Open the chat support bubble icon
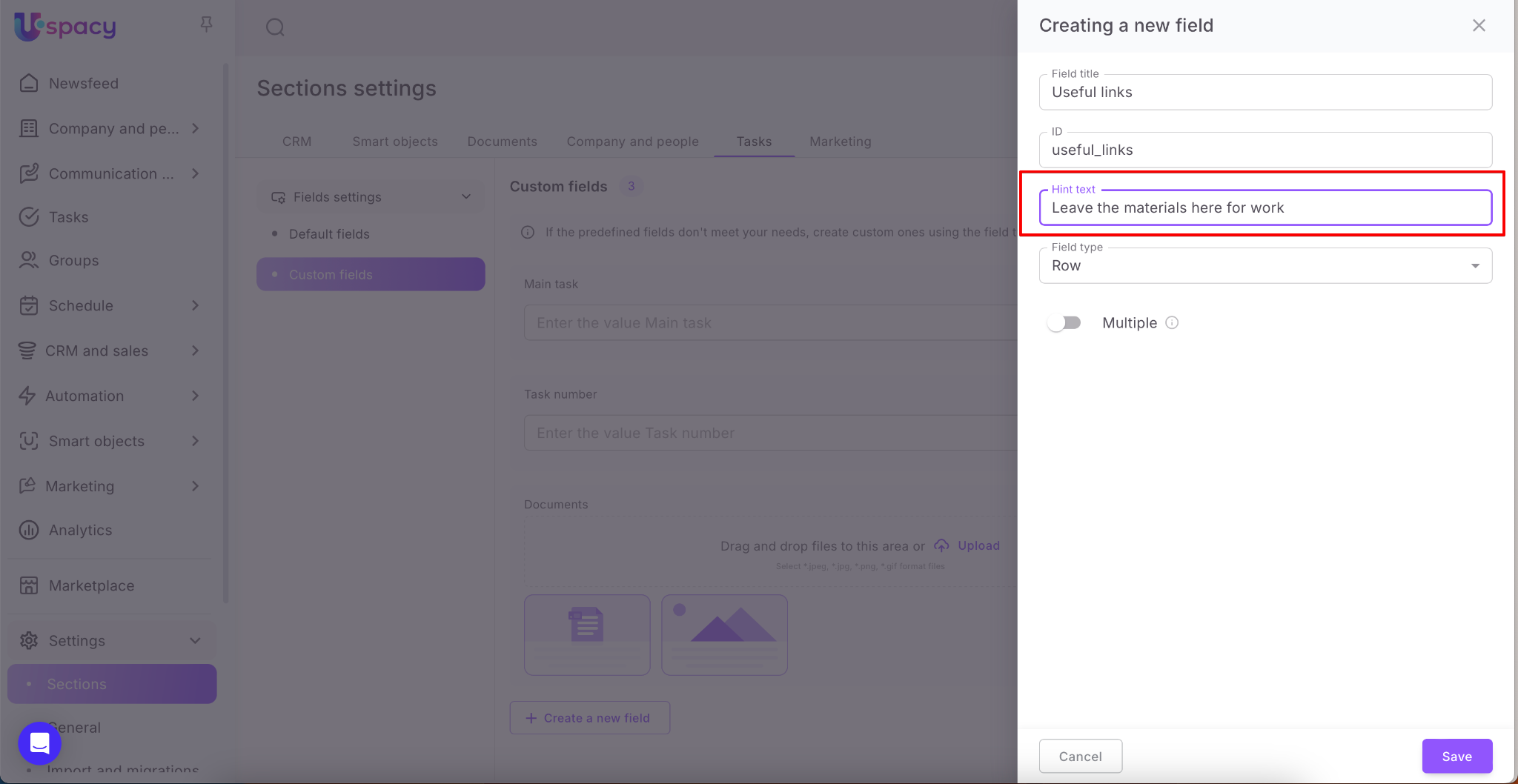The height and width of the screenshot is (784, 1518). pos(39,743)
